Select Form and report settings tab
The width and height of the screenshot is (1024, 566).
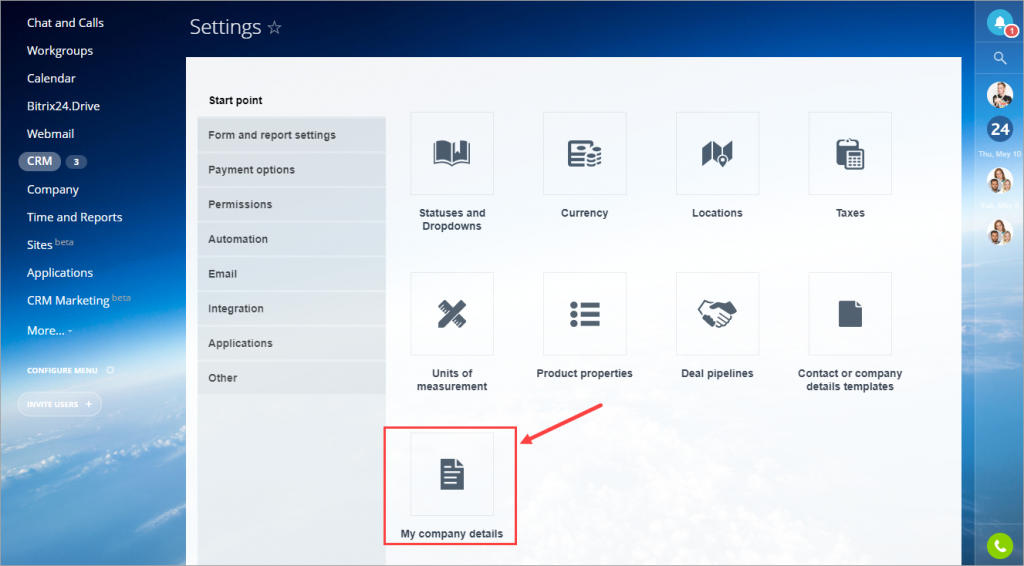(x=272, y=135)
